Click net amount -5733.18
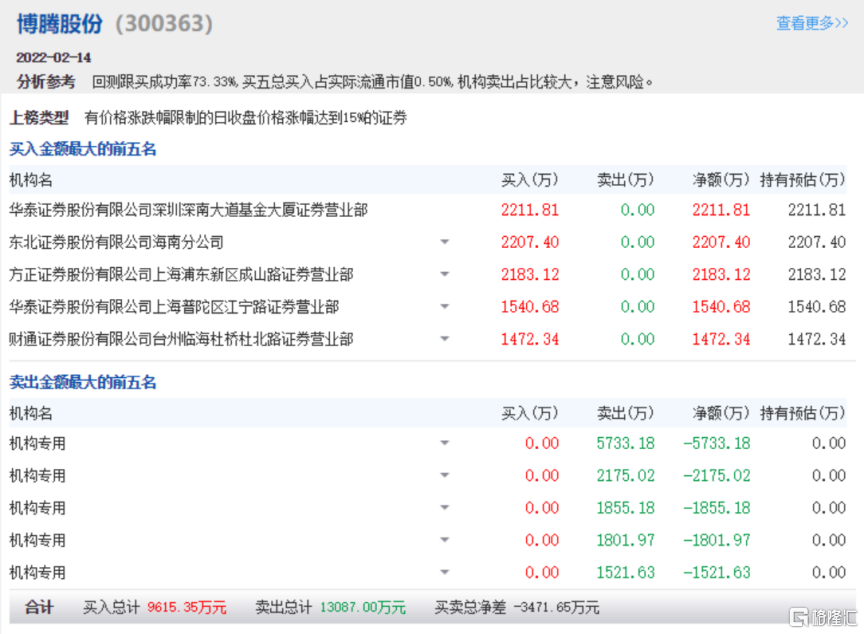 (x=717, y=443)
